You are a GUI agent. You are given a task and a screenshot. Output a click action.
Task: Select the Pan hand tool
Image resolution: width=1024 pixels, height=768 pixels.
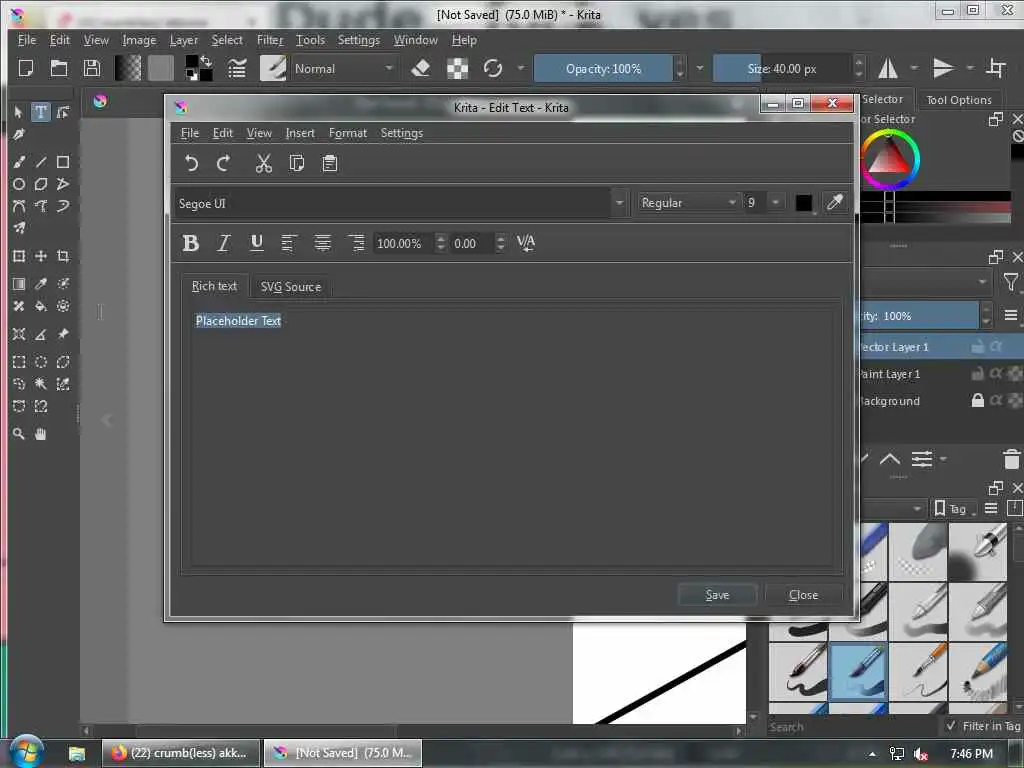(40, 434)
